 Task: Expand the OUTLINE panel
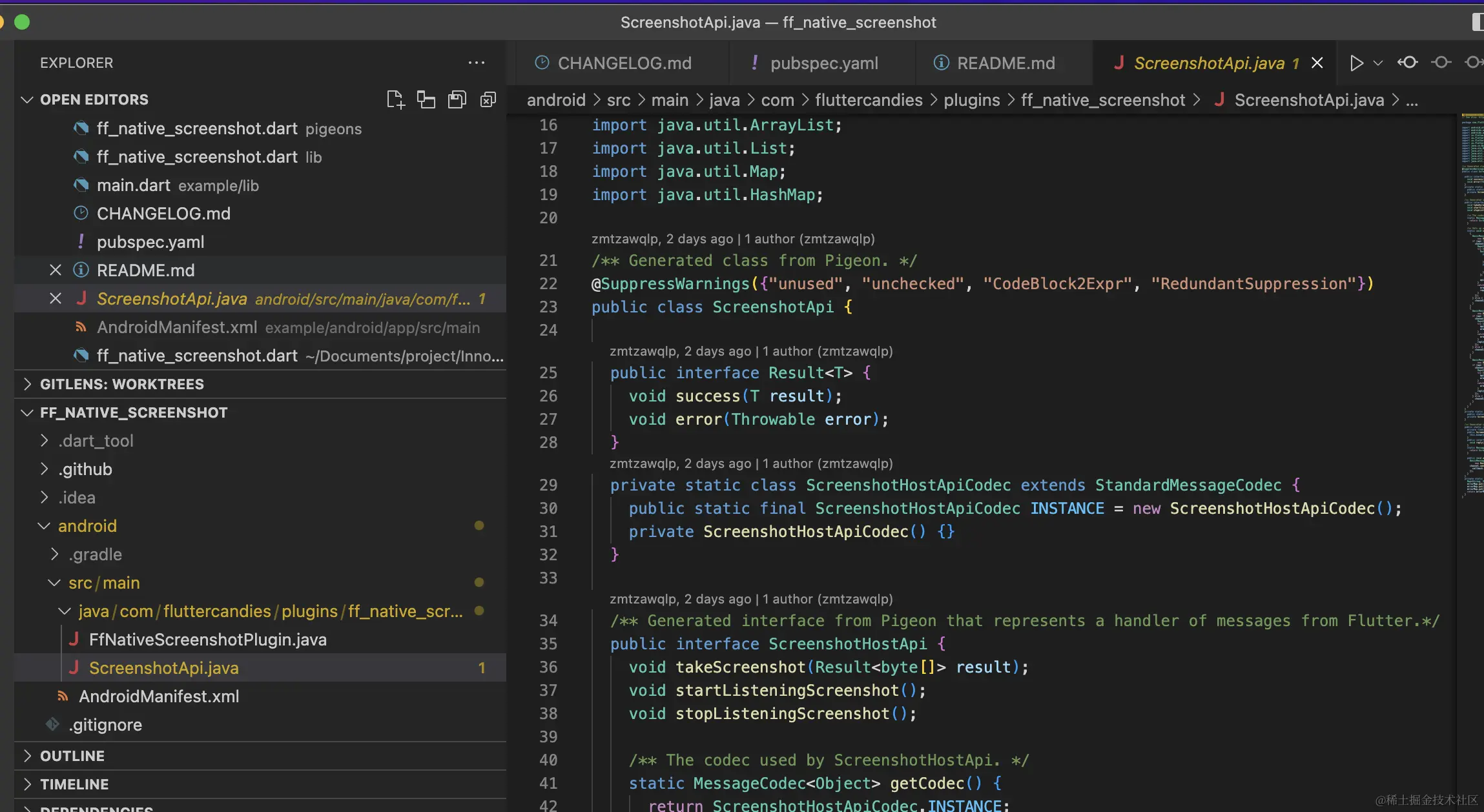pyautogui.click(x=72, y=756)
